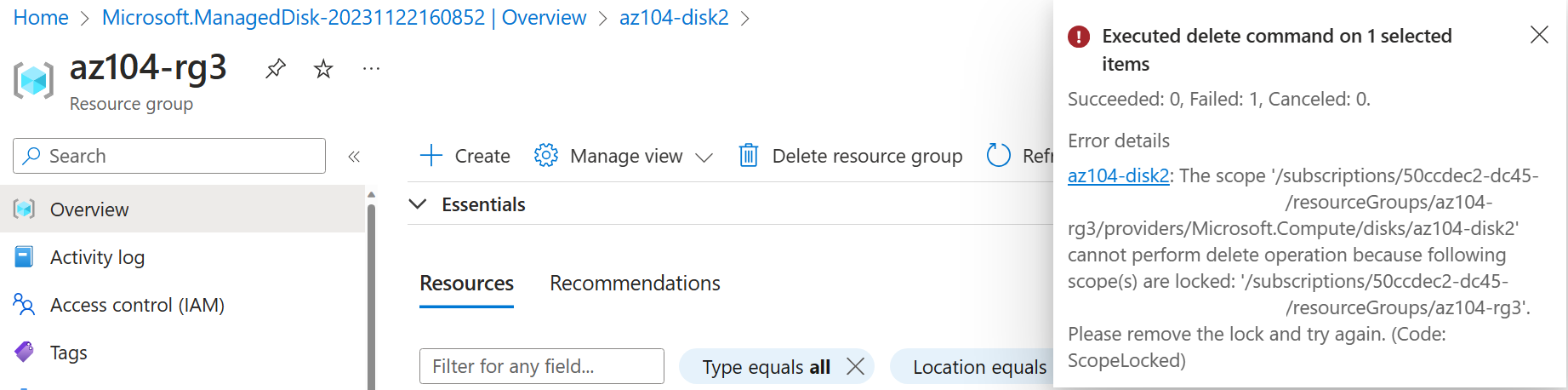Click the Create plus icon

point(431,156)
